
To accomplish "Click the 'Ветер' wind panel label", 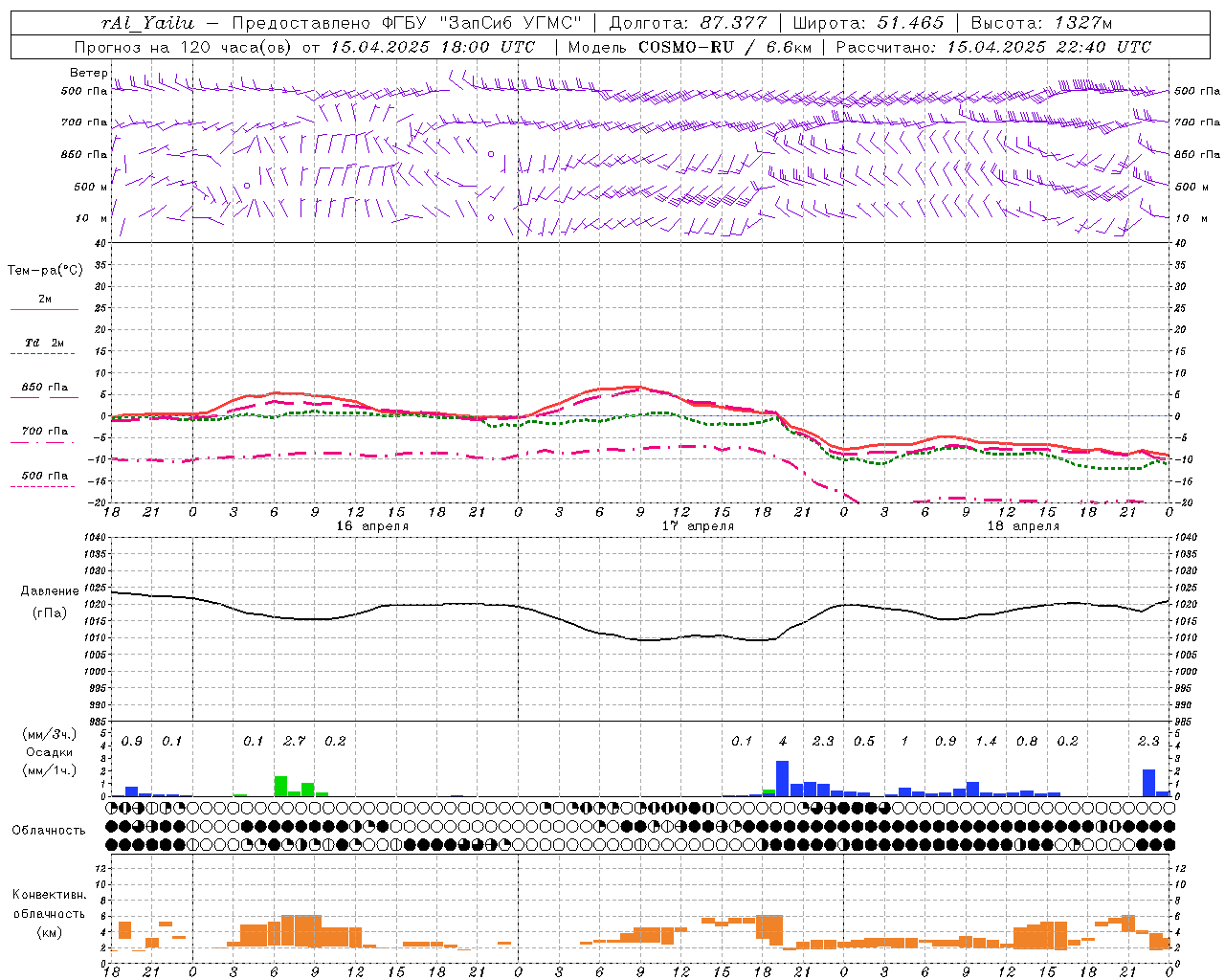I will (88, 73).
